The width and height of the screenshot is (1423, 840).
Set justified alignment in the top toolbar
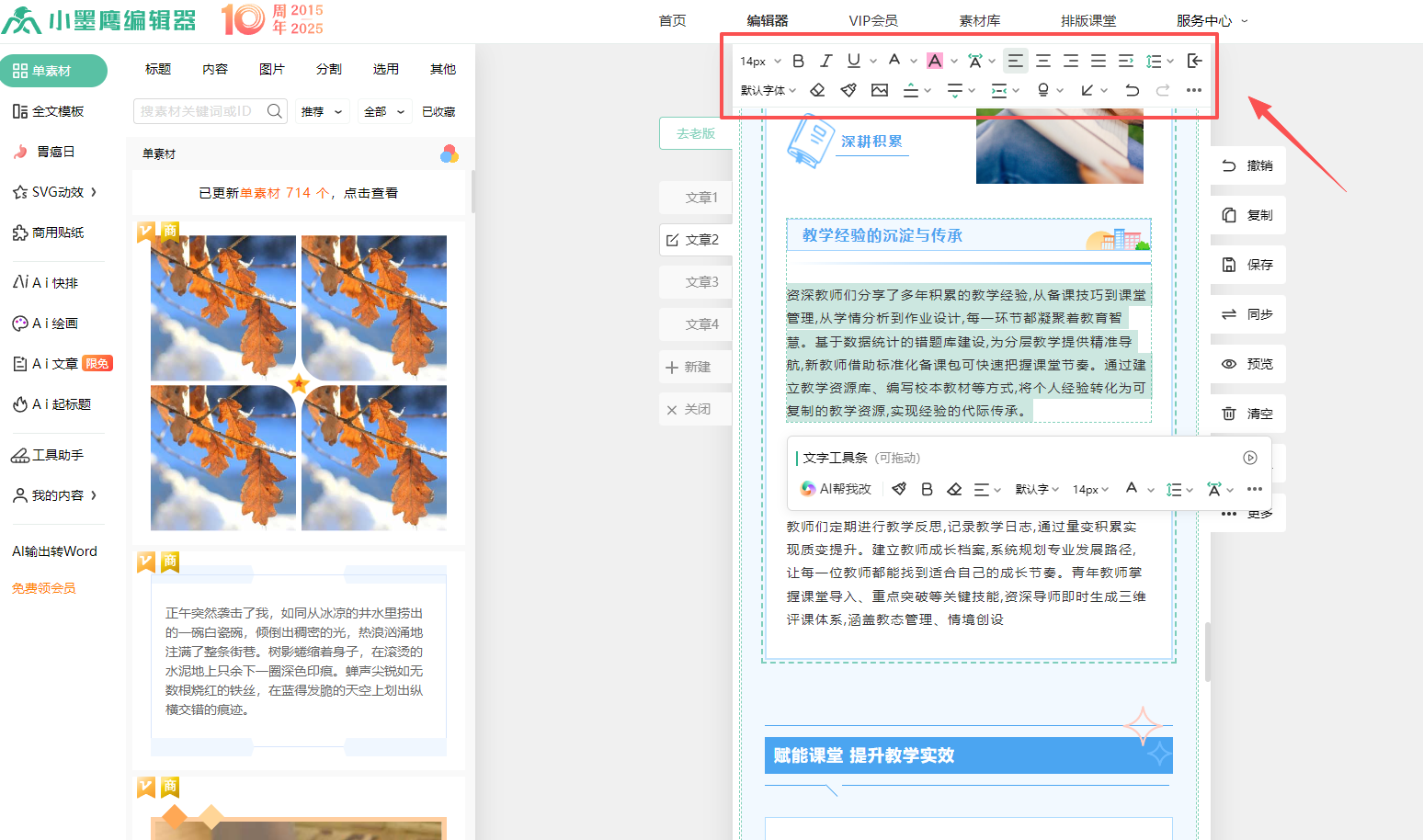1099,61
